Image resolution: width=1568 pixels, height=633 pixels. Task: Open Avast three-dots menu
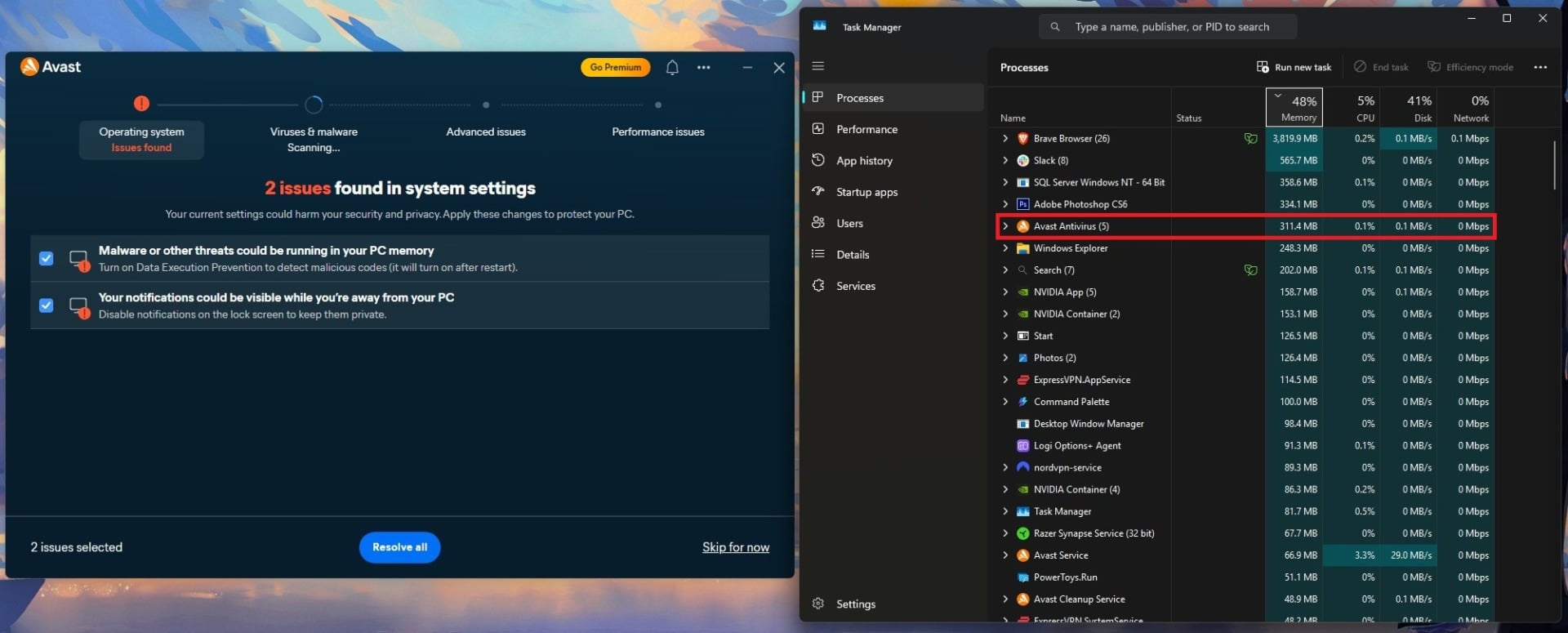703,68
